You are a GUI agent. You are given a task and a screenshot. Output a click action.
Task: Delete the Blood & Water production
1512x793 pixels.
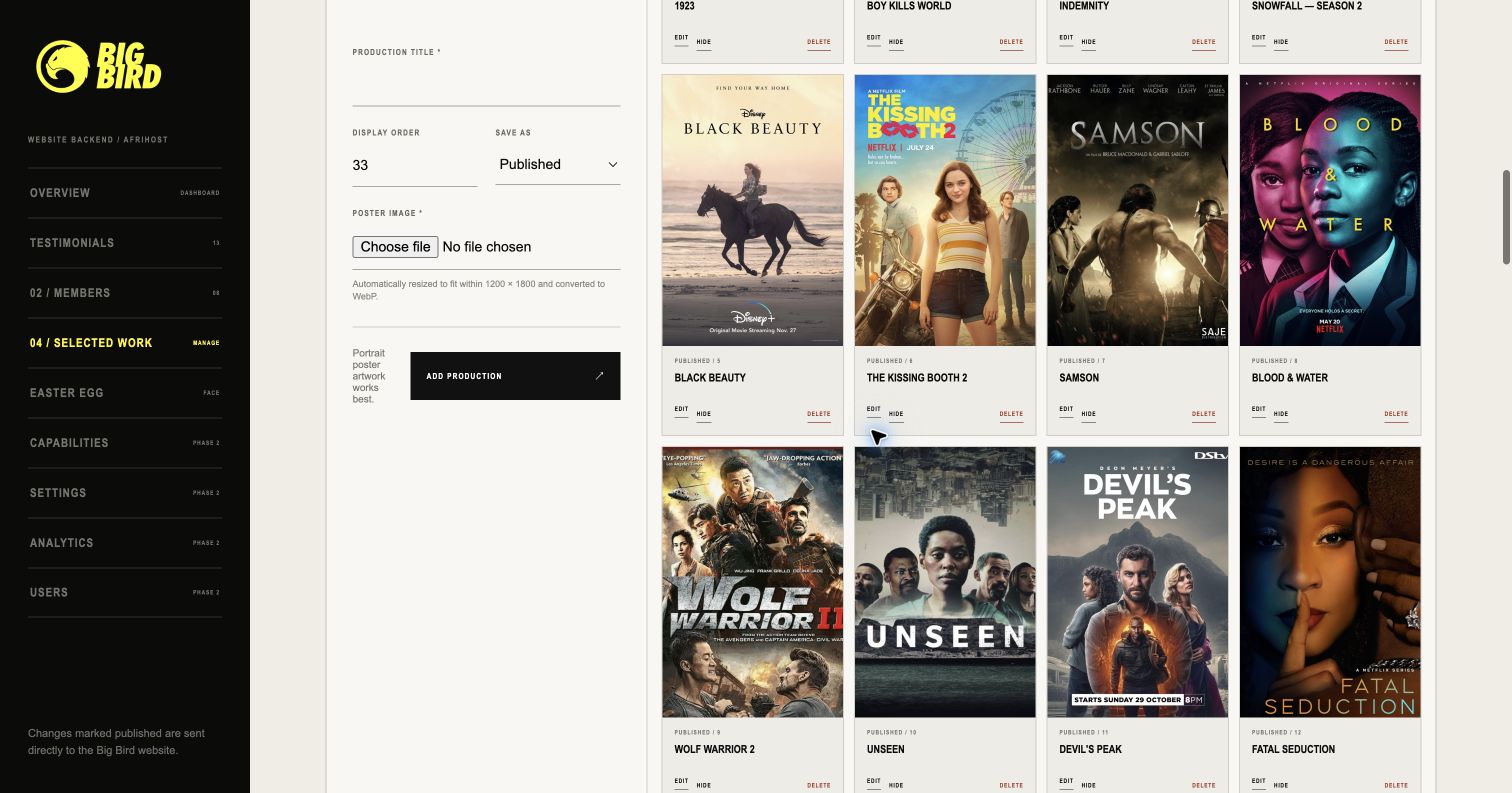[1396, 414]
